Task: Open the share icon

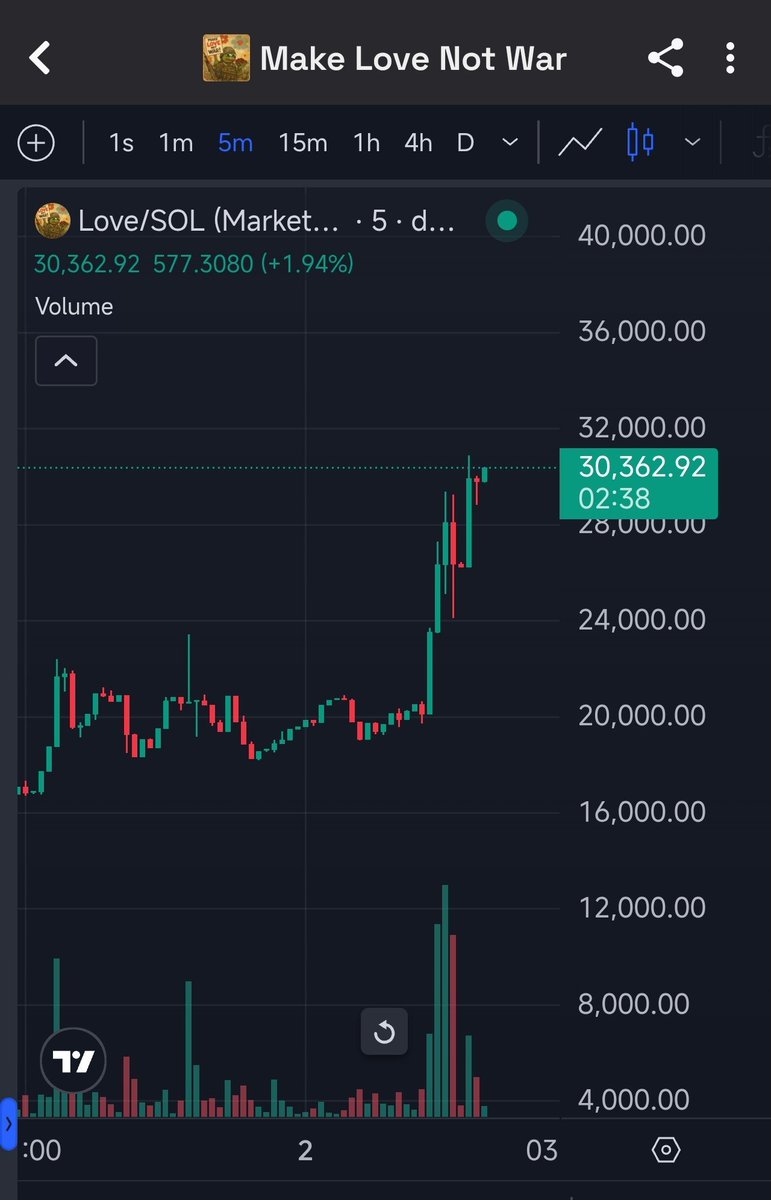Action: click(665, 58)
